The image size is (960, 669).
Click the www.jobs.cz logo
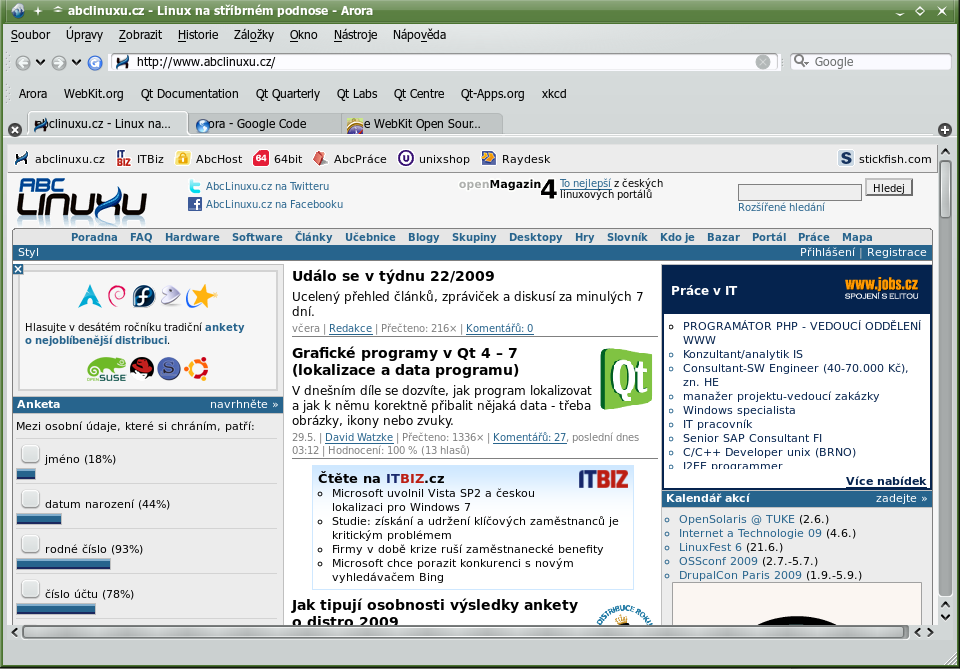coord(881,288)
